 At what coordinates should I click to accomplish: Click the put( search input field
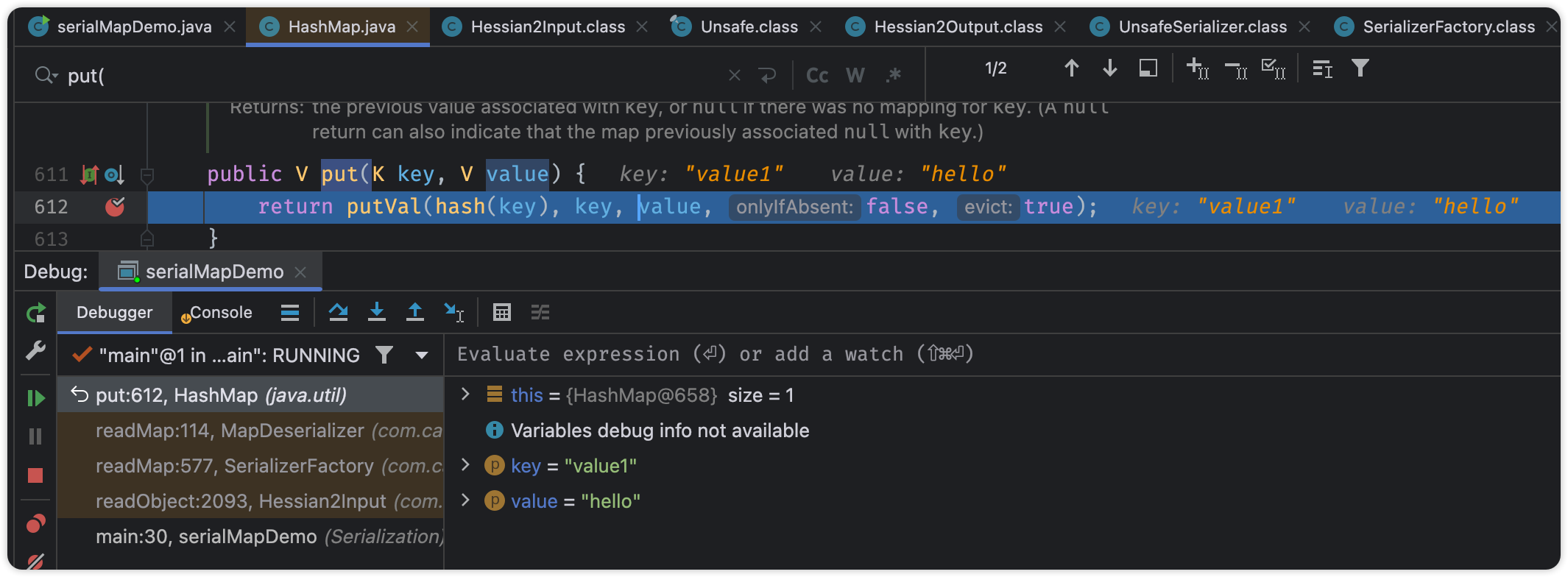(x=390, y=75)
